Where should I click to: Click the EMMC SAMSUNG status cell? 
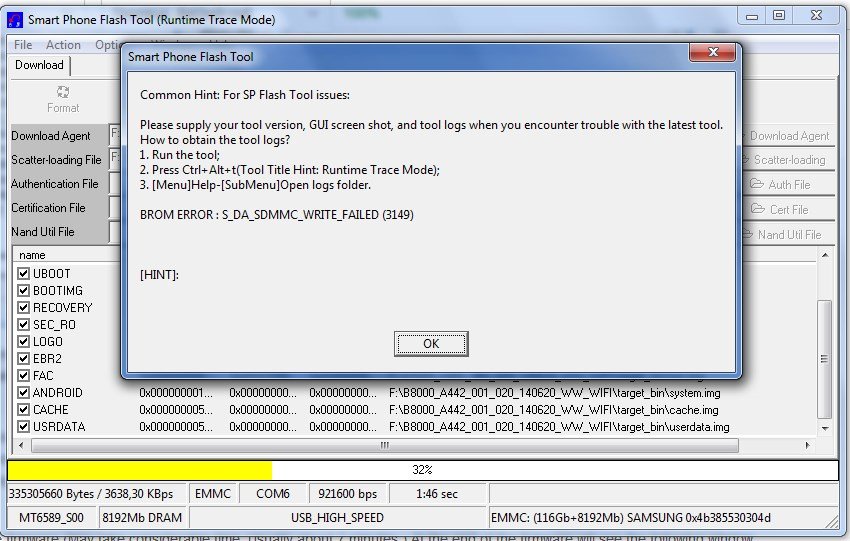[664, 518]
